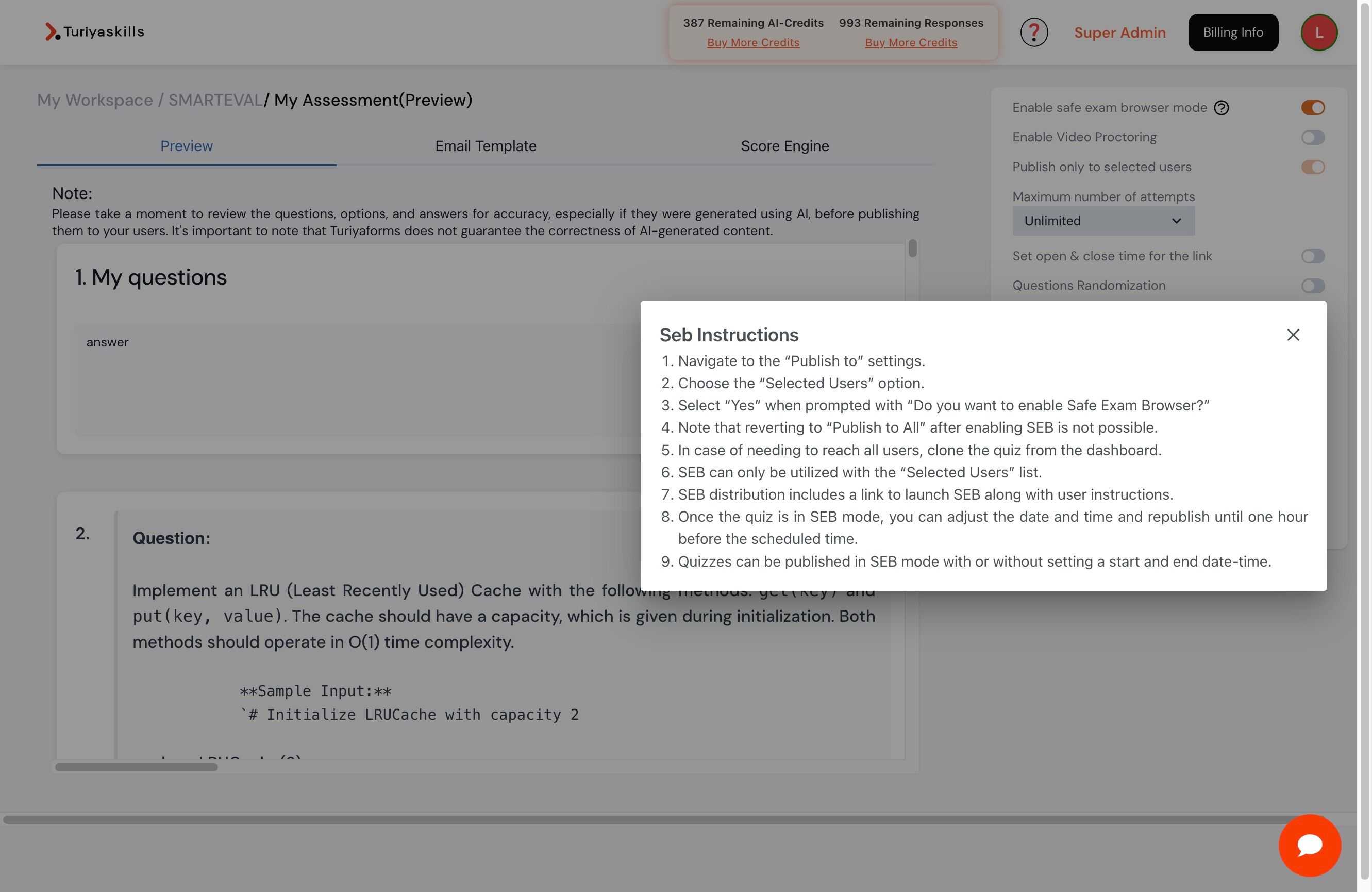Click Buy More Credits under AI-Credits

click(x=753, y=43)
